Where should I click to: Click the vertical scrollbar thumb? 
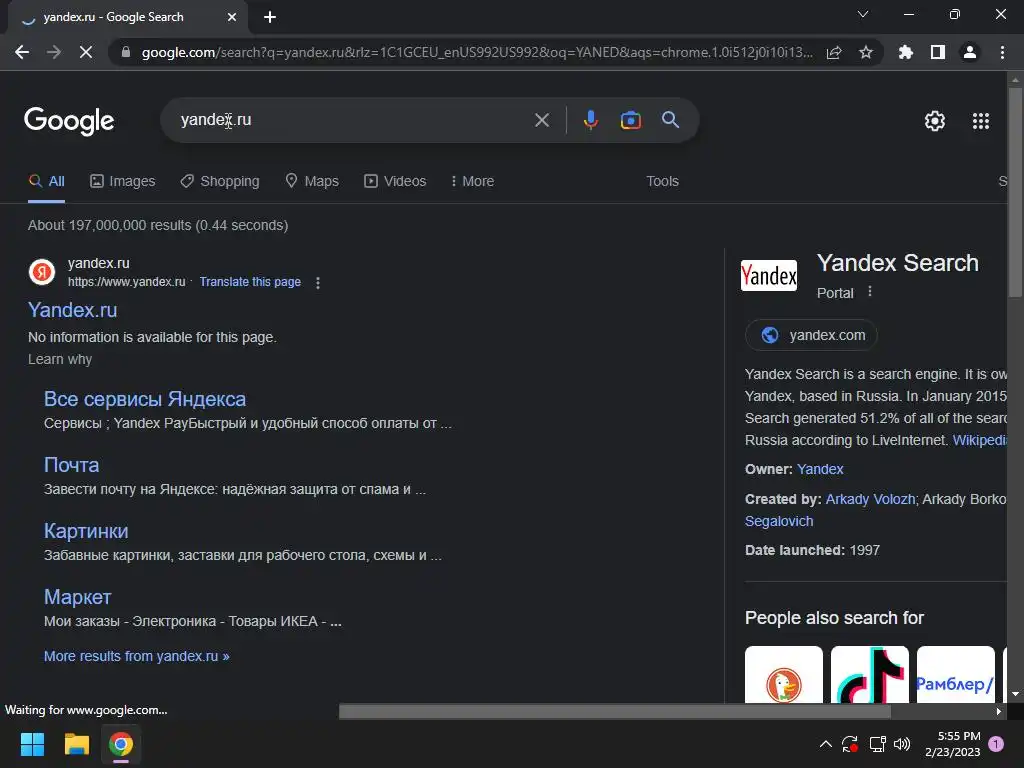(x=1015, y=191)
